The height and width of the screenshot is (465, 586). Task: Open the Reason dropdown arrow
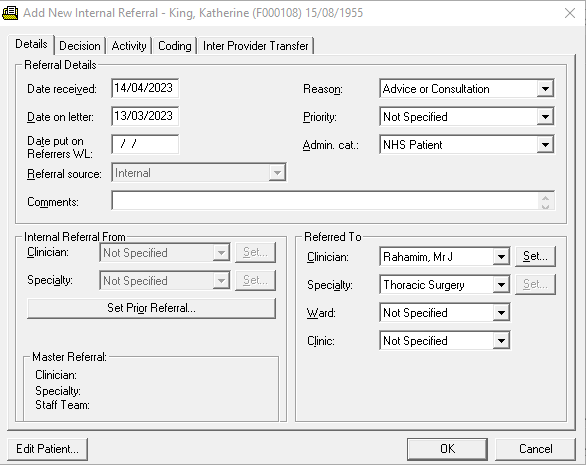545,89
